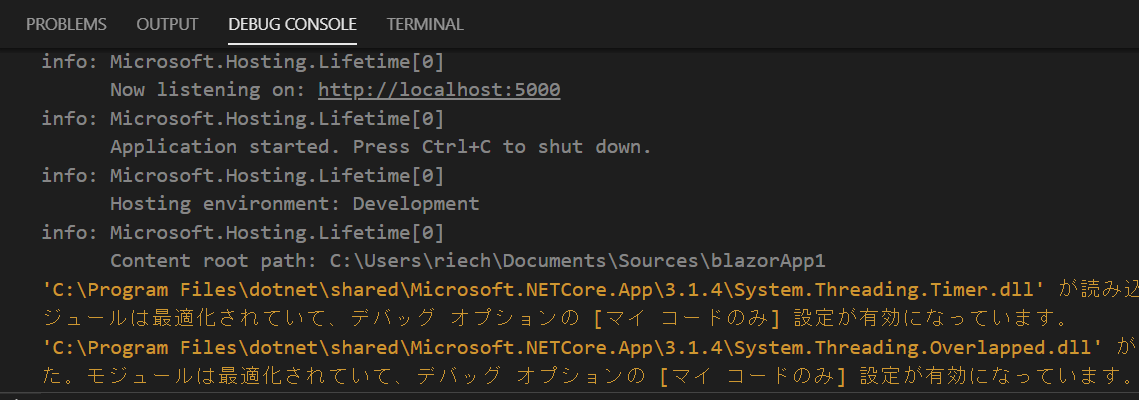Screen dimensions: 1139x400
Task: Click the fourth Microsoft.Hosting.Lifetime[0] info entry
Action: (x=243, y=232)
